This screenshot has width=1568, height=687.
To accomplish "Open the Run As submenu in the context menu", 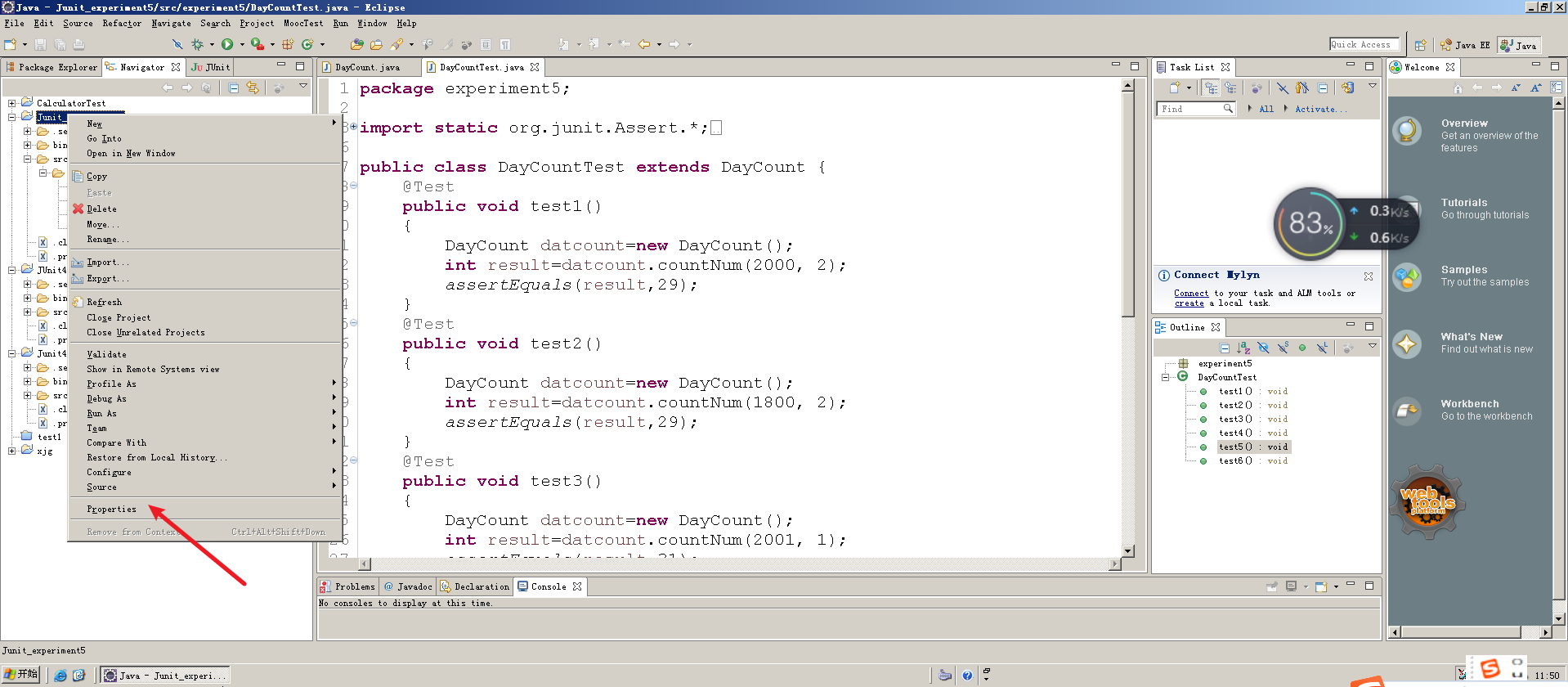I will coord(204,413).
